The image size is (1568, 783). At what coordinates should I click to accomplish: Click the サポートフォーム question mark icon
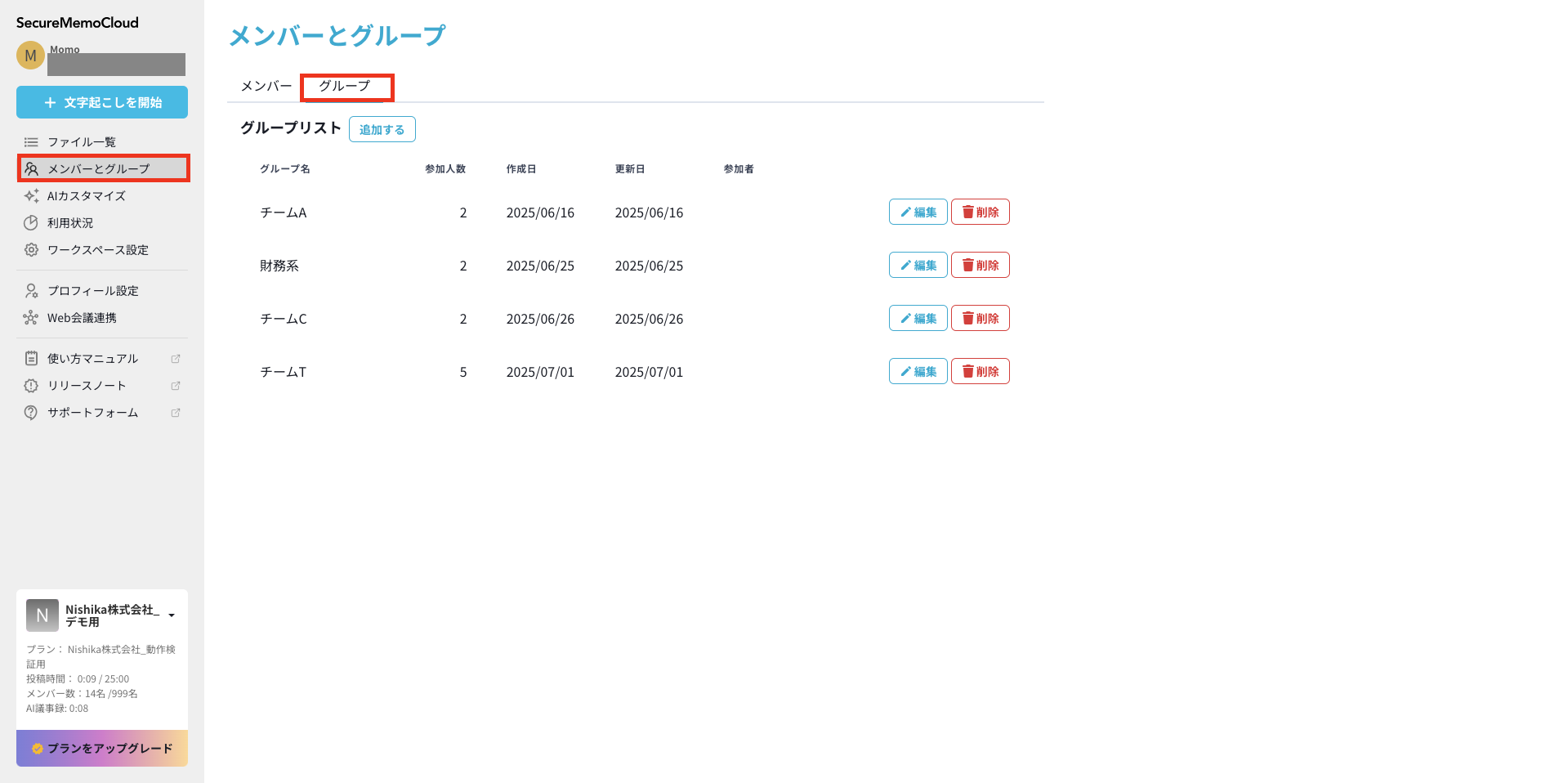point(31,413)
